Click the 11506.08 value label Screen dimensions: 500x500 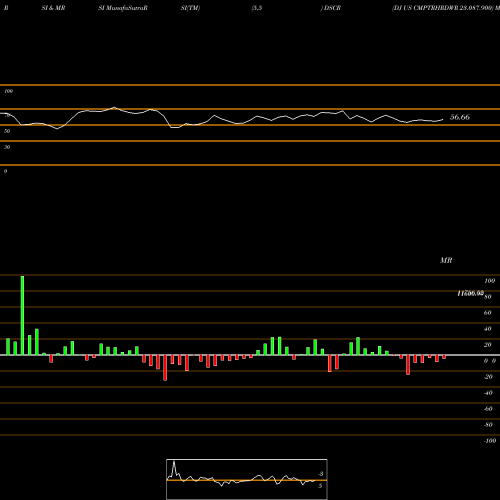[x=470, y=293]
